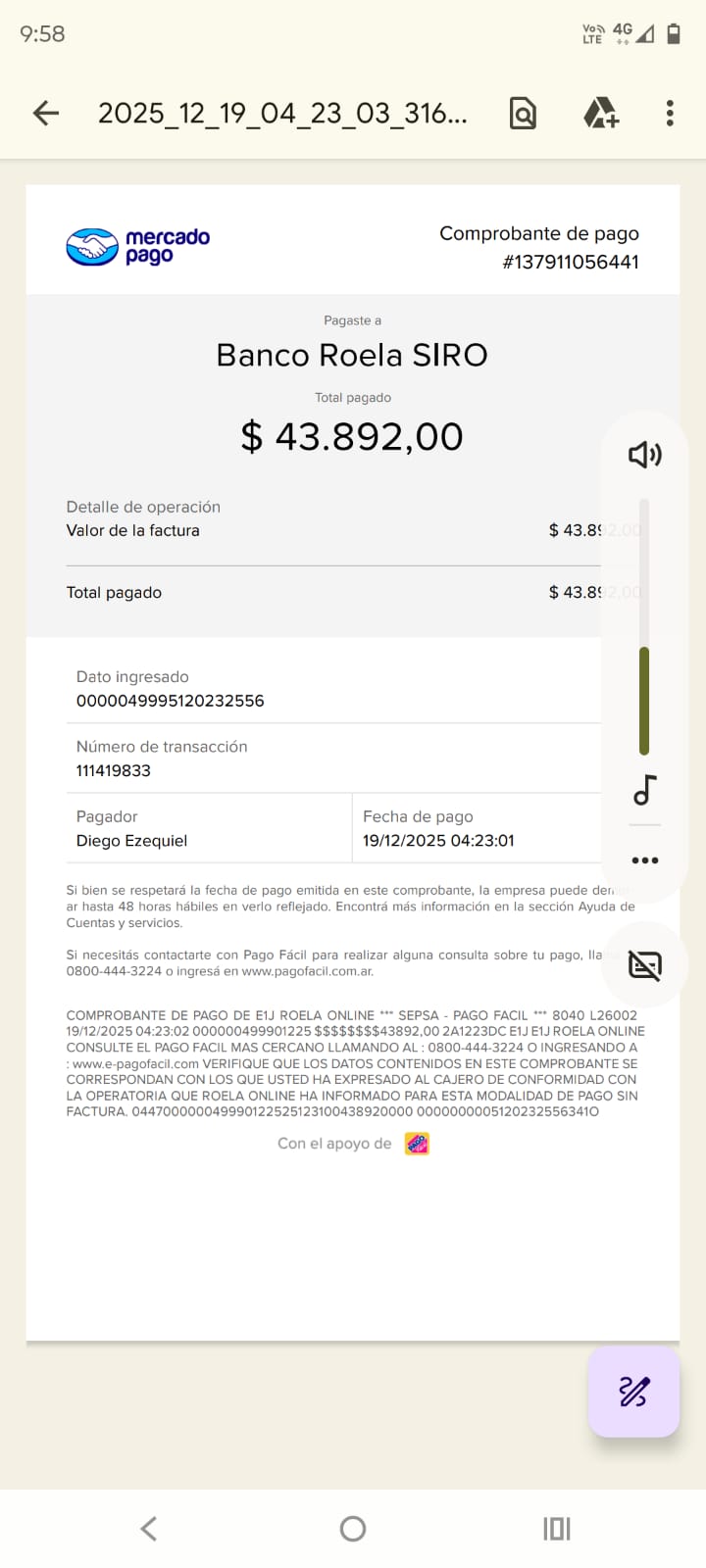This screenshot has height=1568, width=706.
Task: Mute sound with the speaker icon
Action: coord(644,455)
